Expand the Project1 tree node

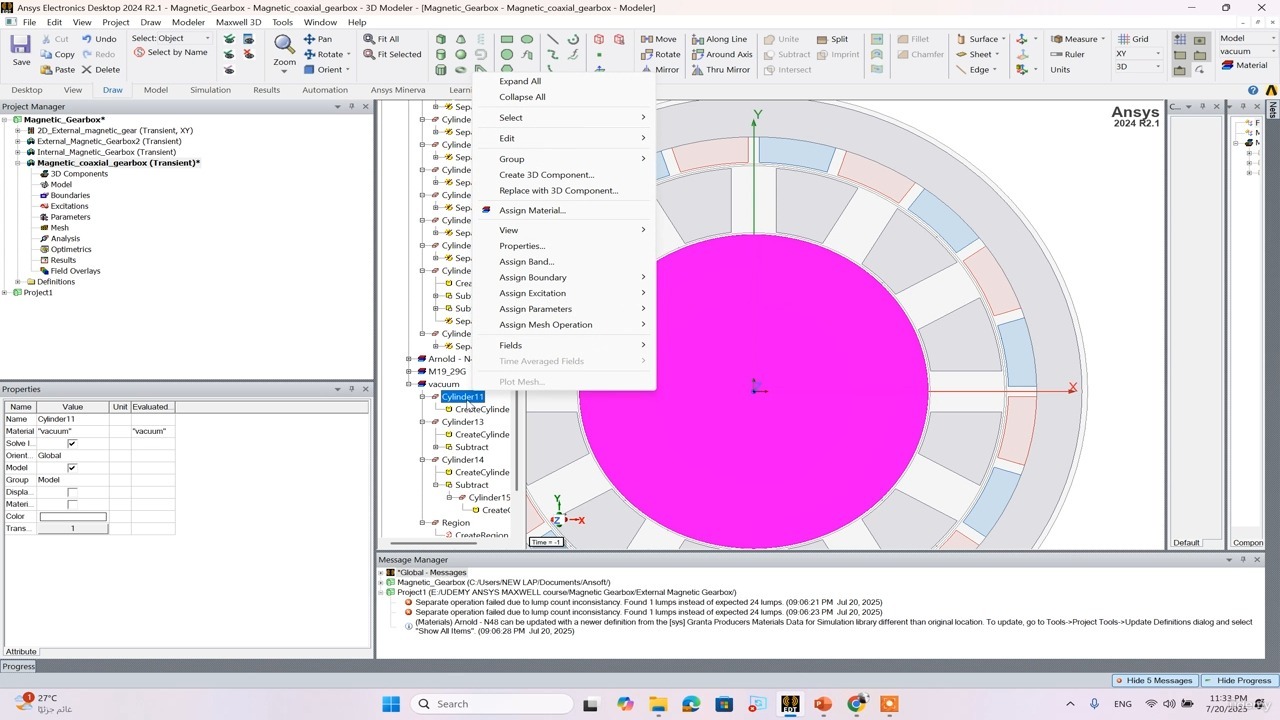pyautogui.click(x=5, y=293)
